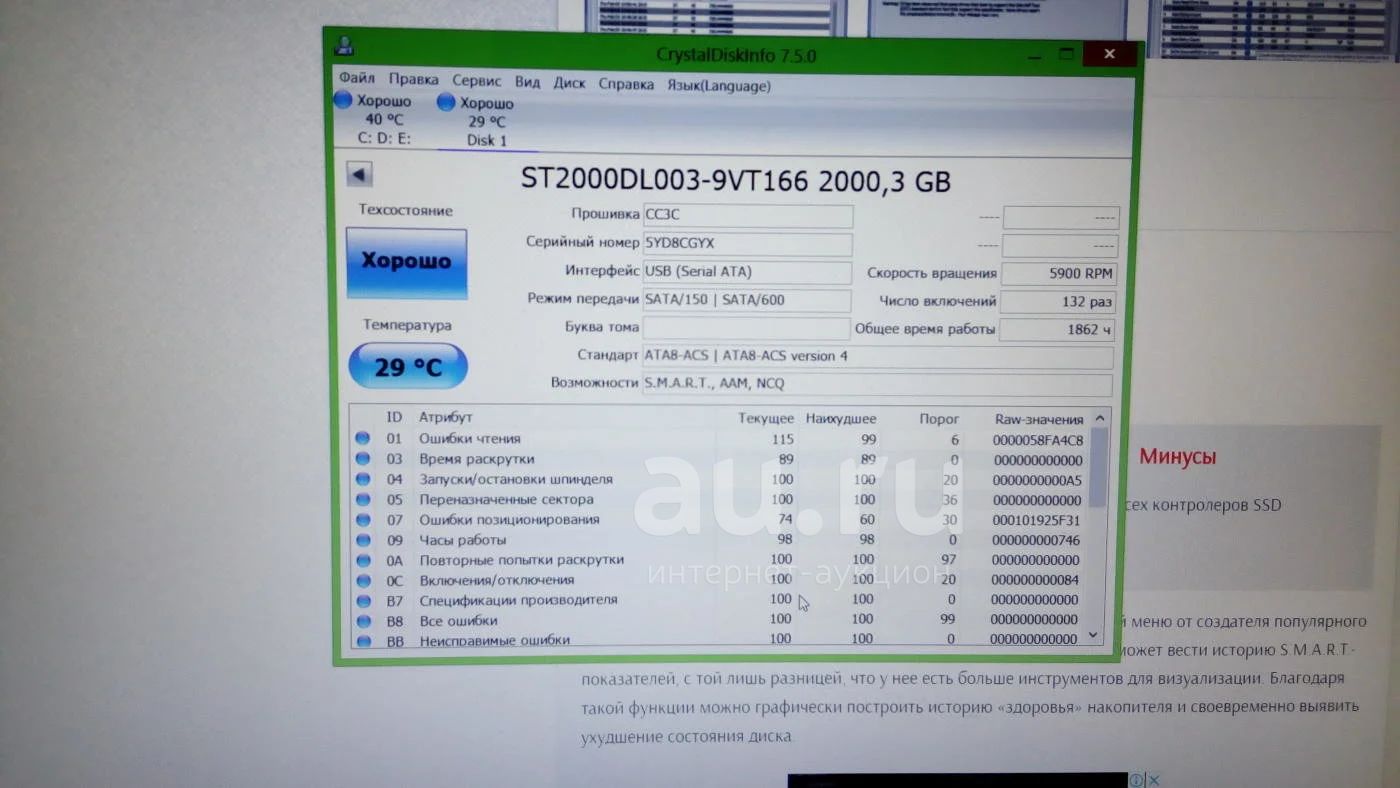Select the Переназначенные сектора attribute row
The width and height of the screenshot is (1400, 788).
pyautogui.click(x=718, y=500)
